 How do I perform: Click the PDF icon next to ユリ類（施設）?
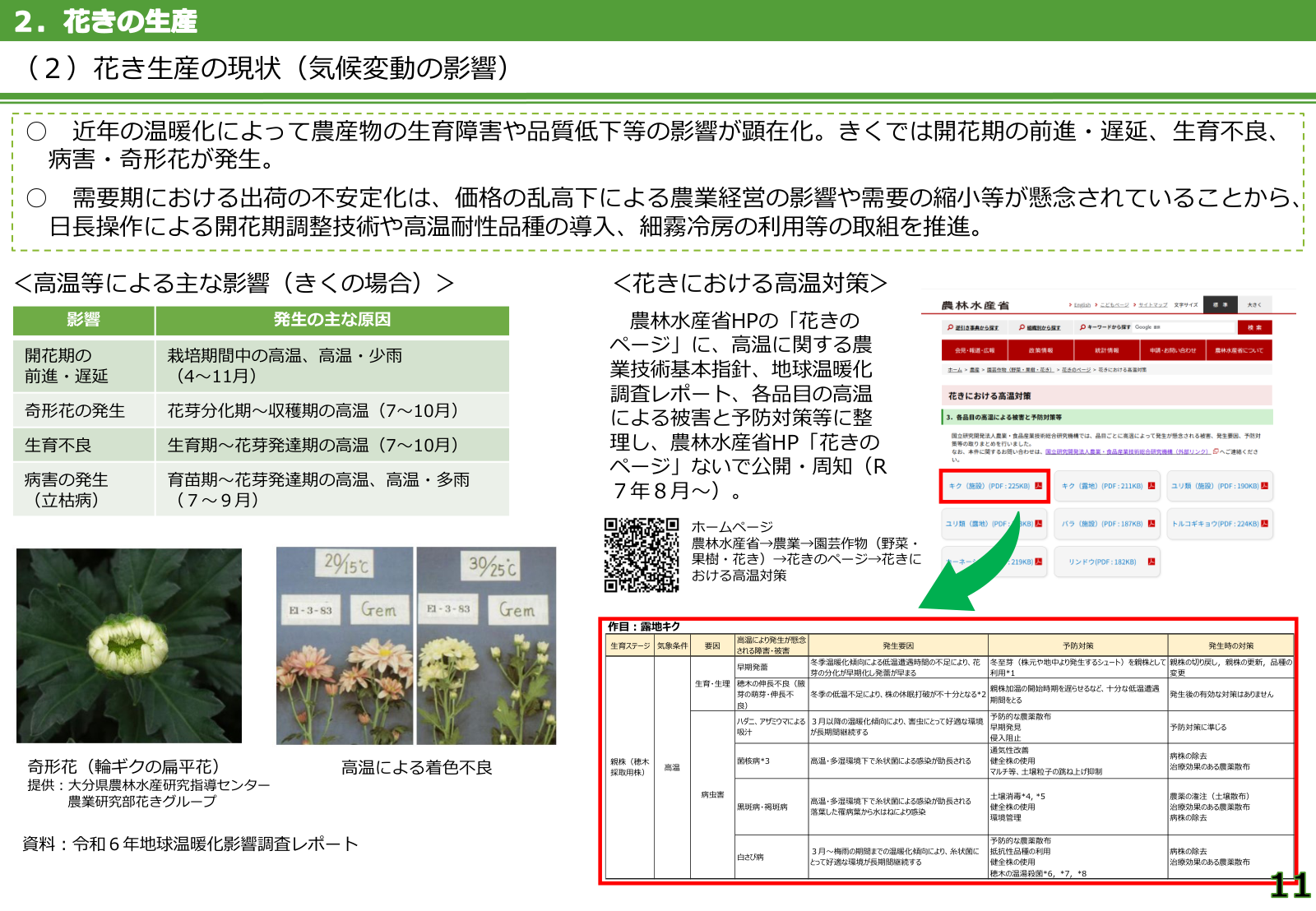click(x=1264, y=486)
